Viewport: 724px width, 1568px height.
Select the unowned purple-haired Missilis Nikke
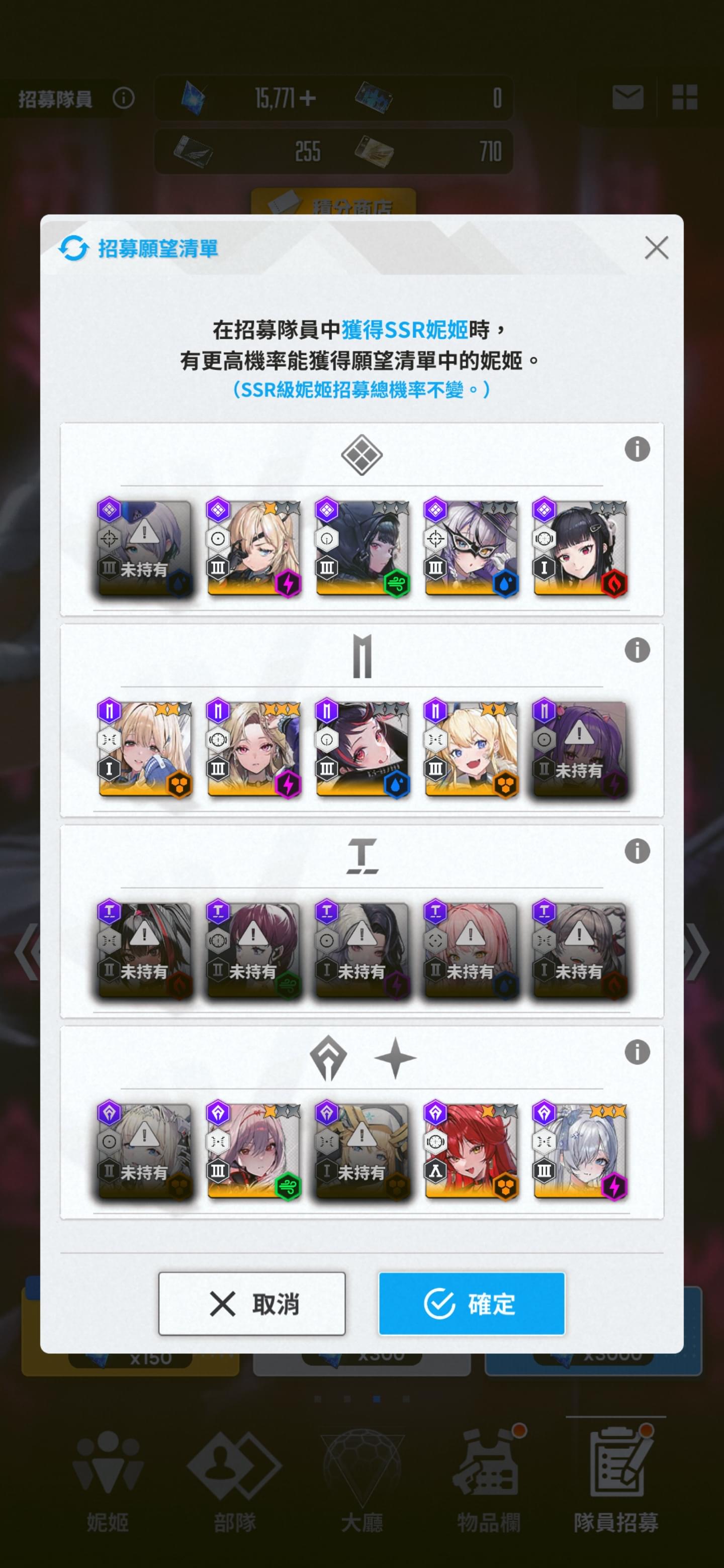tap(580, 749)
